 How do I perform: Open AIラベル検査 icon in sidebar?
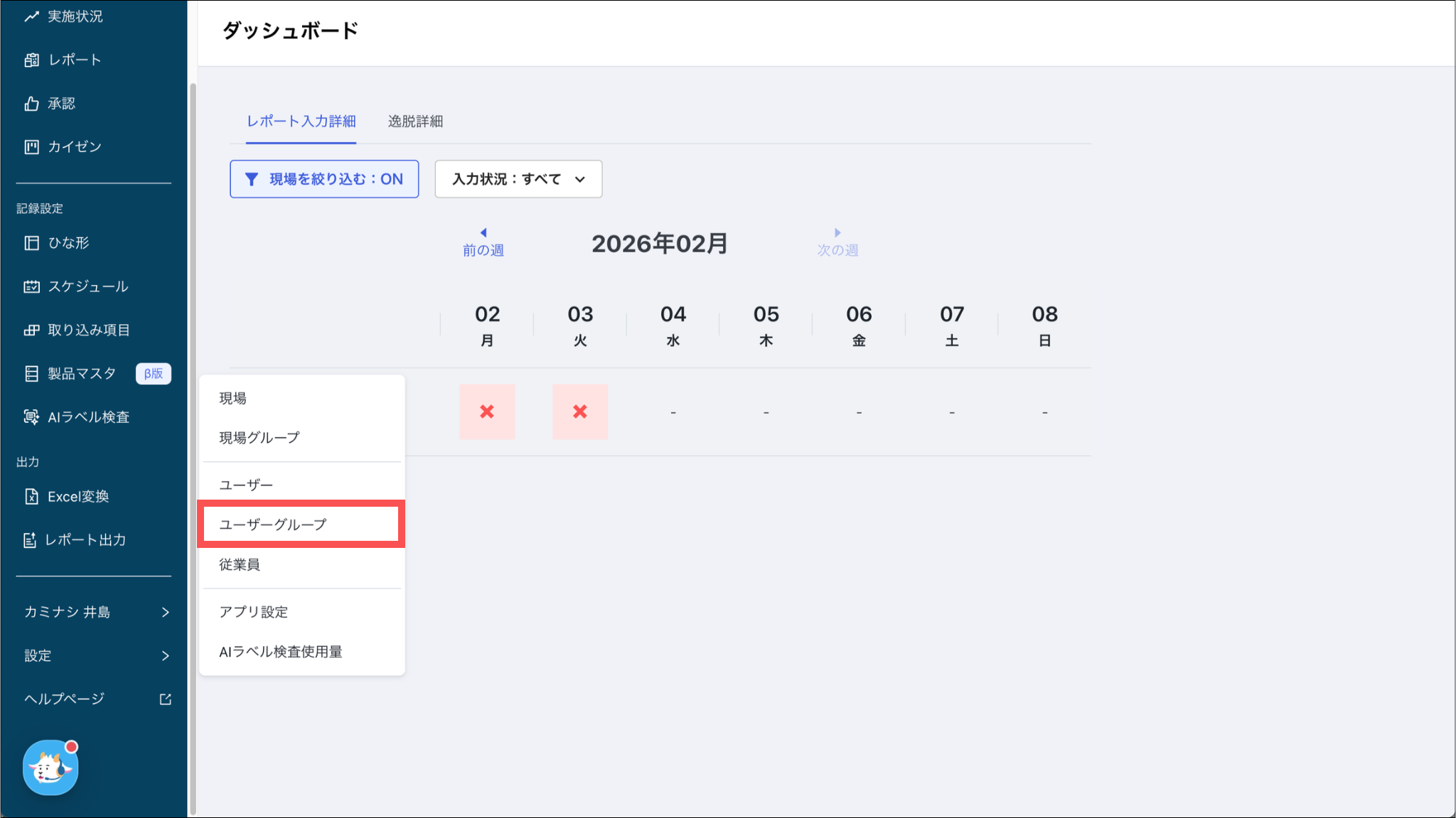pos(31,417)
